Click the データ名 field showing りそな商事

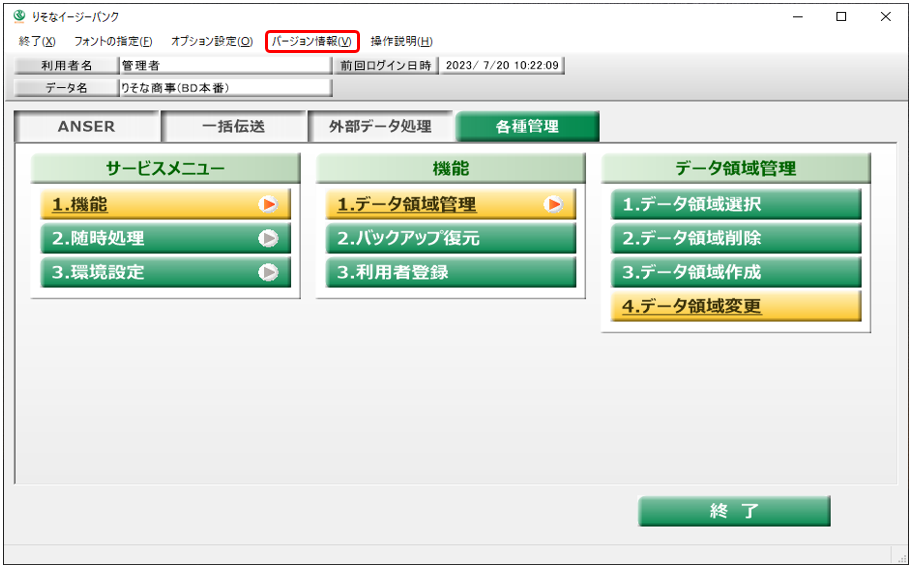pyautogui.click(x=226, y=88)
